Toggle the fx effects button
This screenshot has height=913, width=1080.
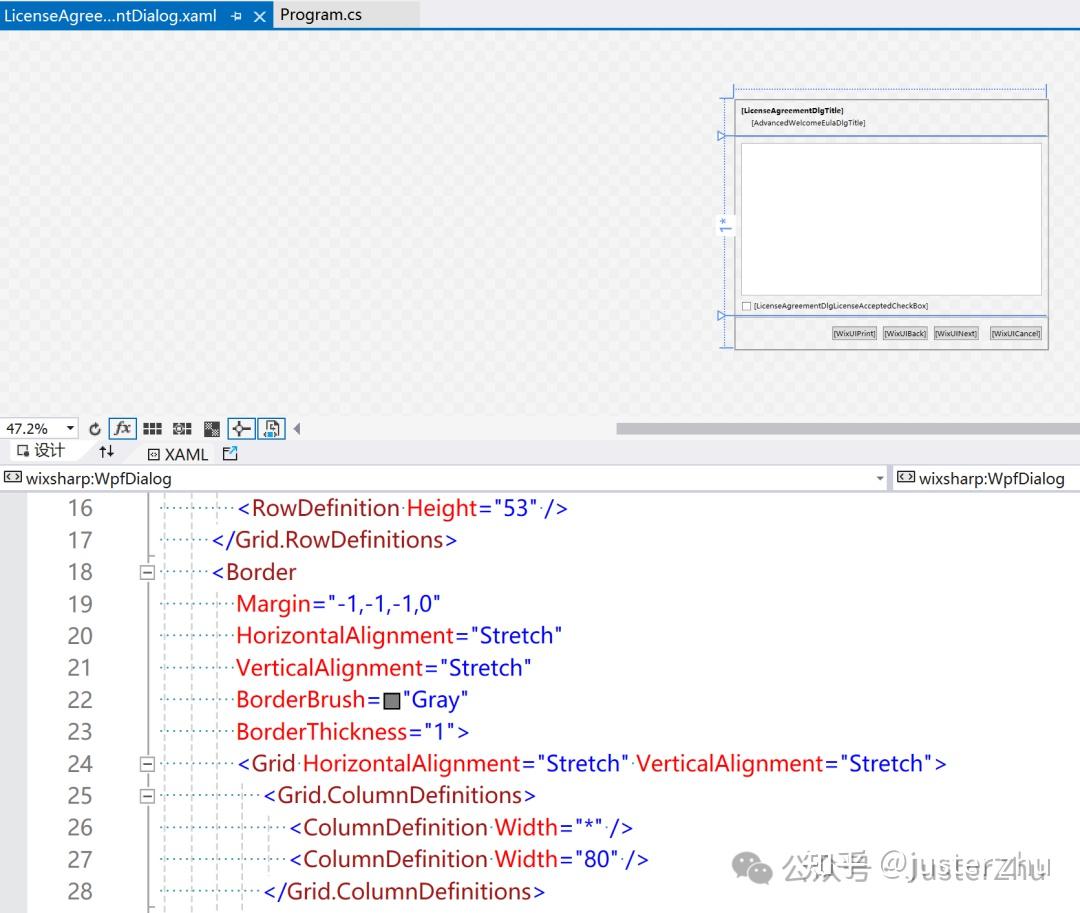[x=122, y=429]
